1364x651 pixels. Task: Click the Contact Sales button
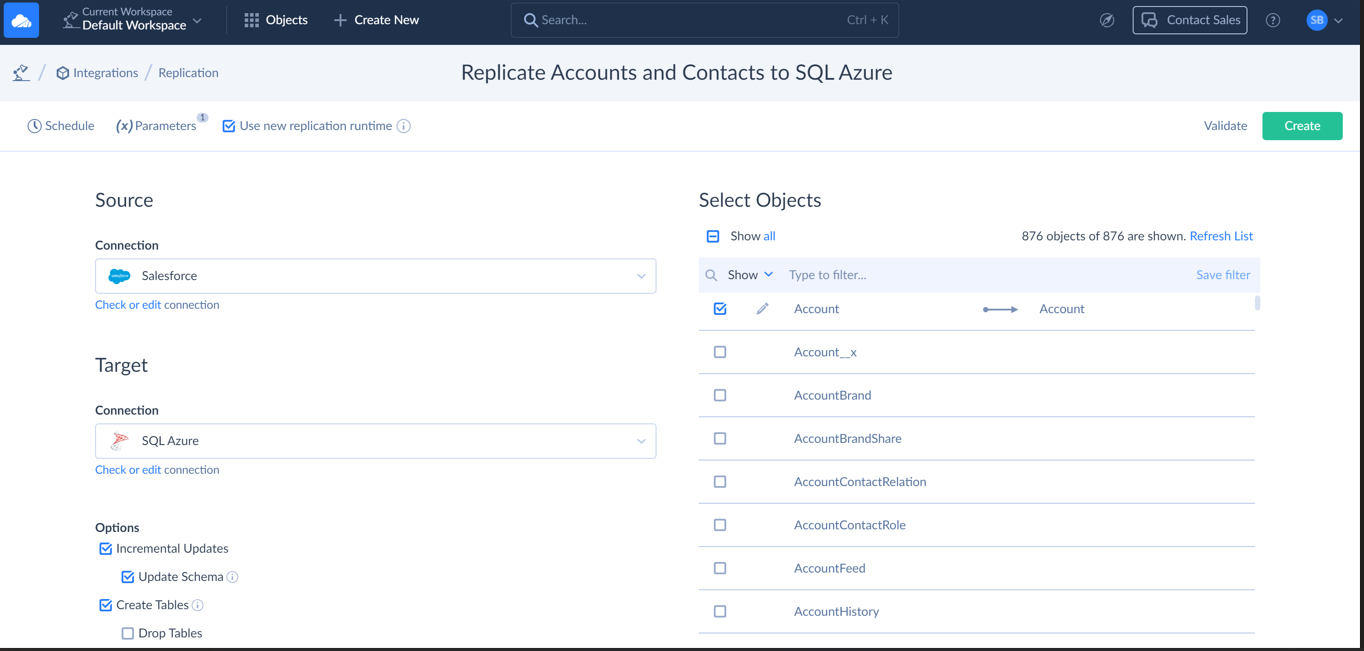point(1190,20)
